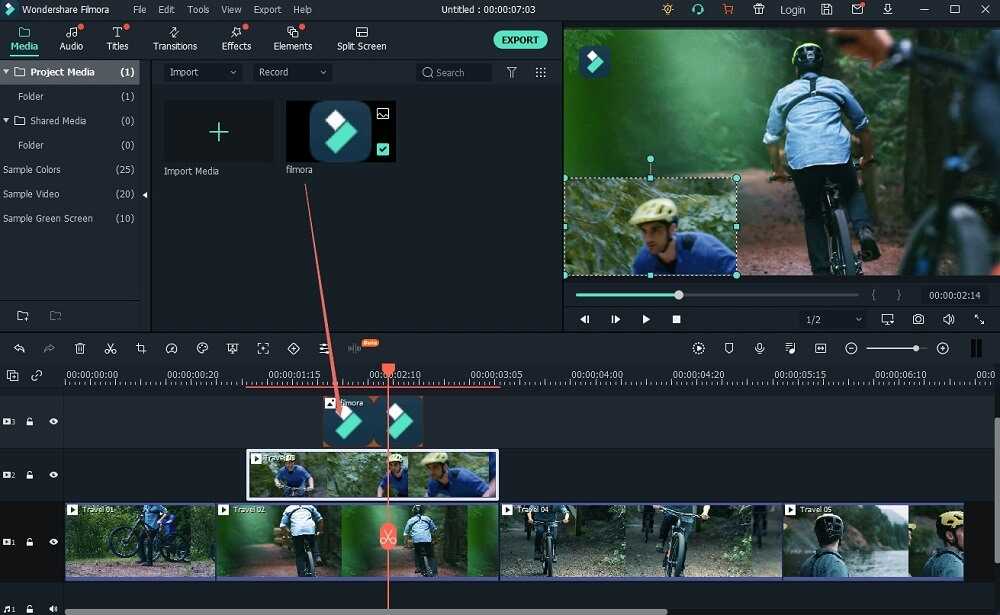Click the Crop tool icon
This screenshot has height=615, width=1000.
[141, 348]
